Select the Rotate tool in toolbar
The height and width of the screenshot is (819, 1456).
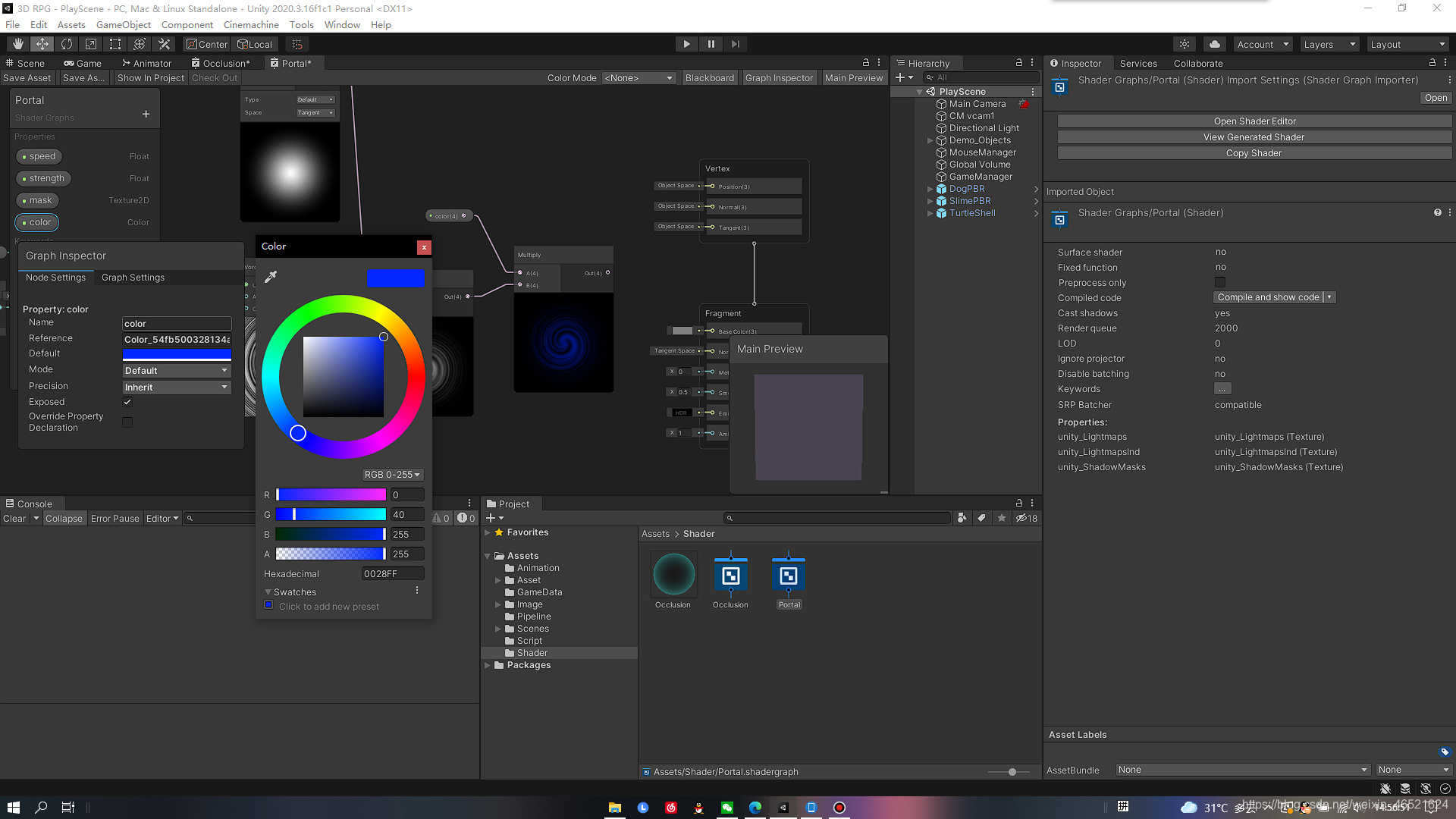(x=67, y=44)
